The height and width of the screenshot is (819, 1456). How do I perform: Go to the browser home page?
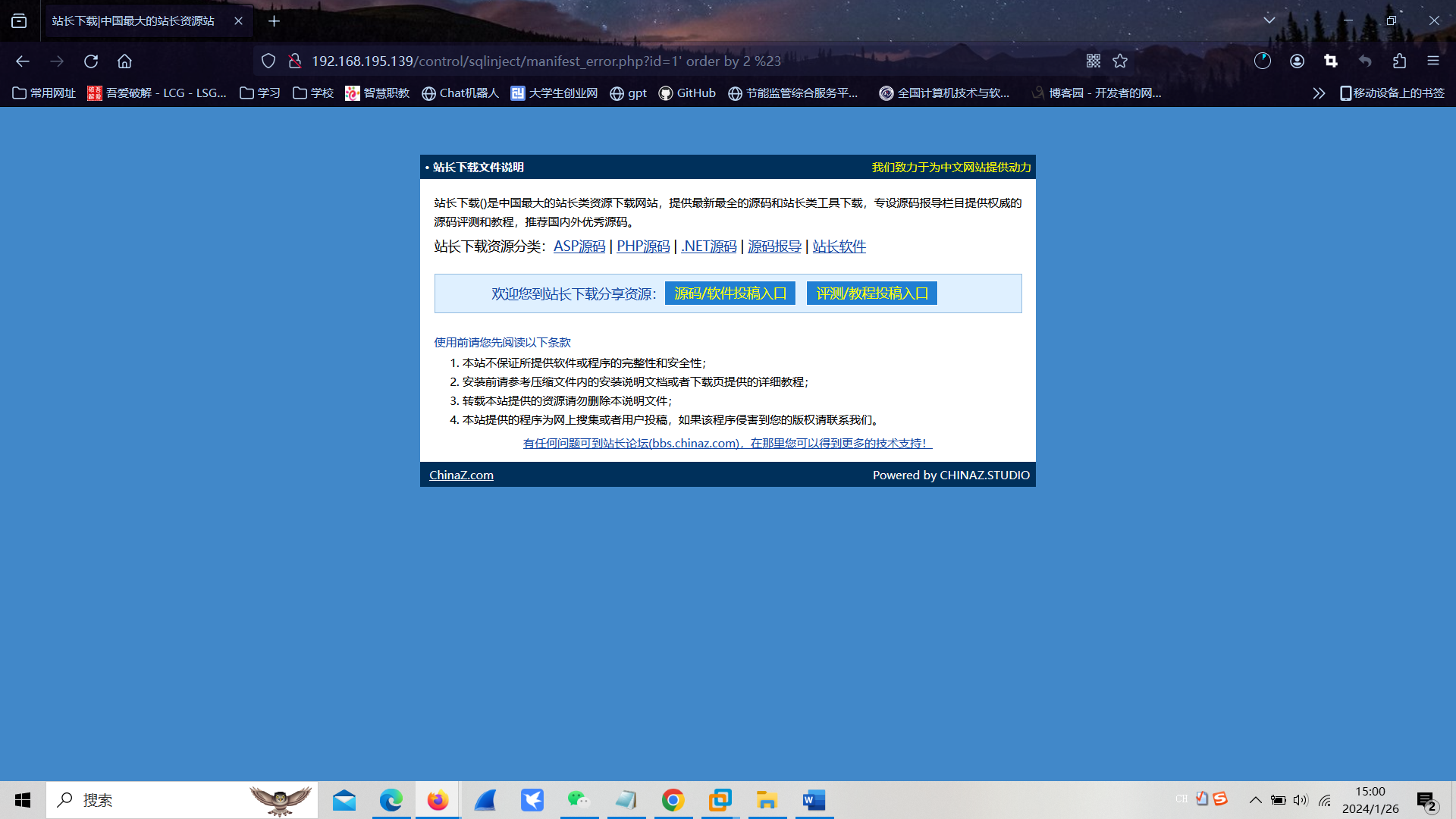click(x=124, y=61)
